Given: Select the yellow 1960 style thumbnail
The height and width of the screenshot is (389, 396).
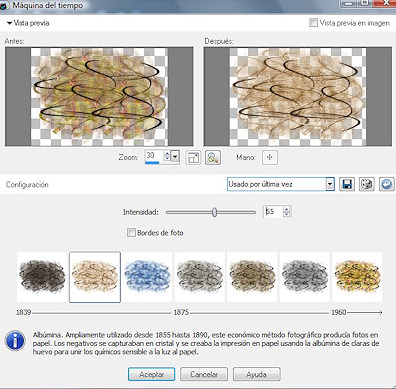Looking at the screenshot, I should [357, 277].
